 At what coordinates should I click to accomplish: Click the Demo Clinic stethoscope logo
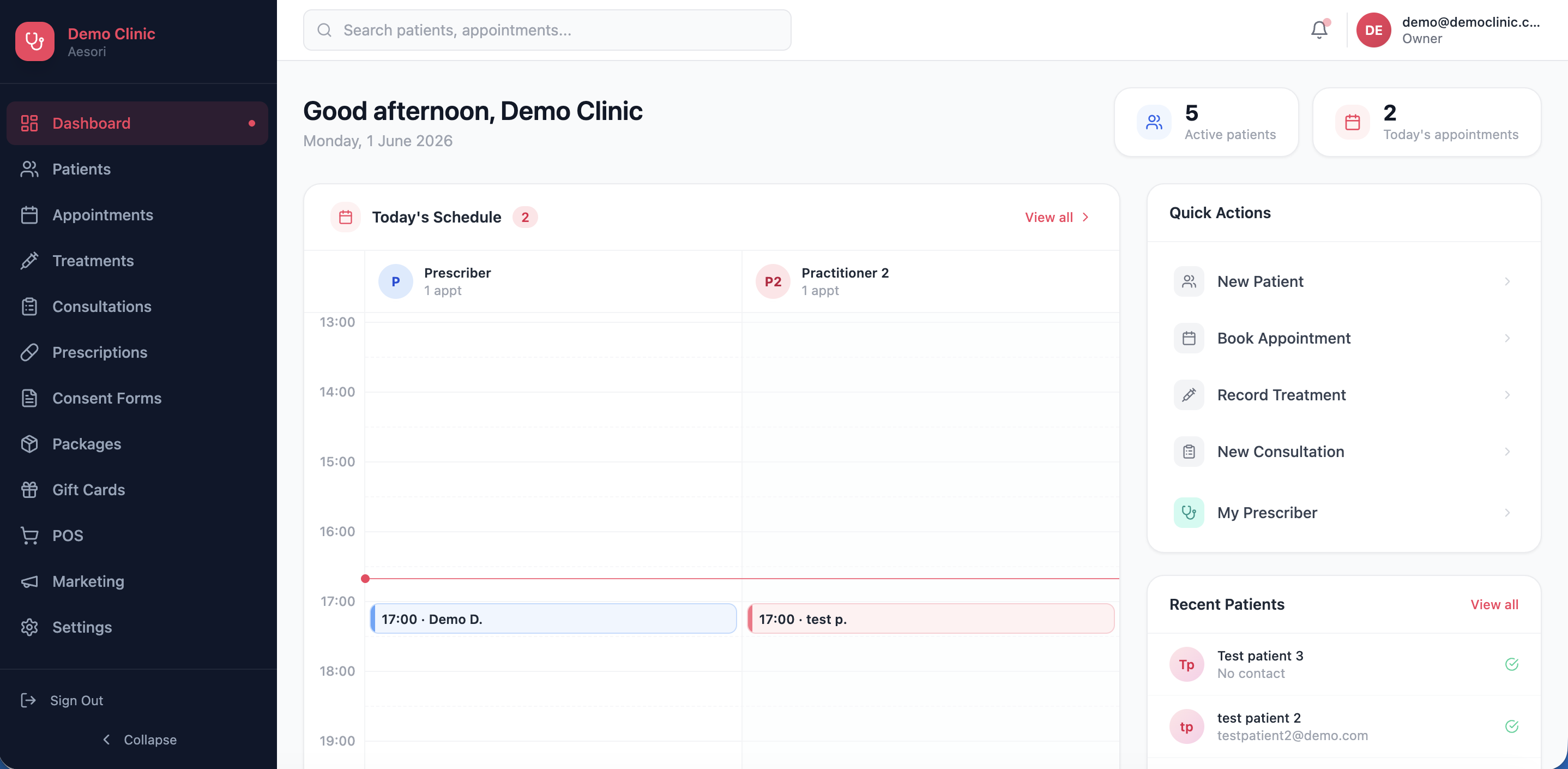coord(35,41)
